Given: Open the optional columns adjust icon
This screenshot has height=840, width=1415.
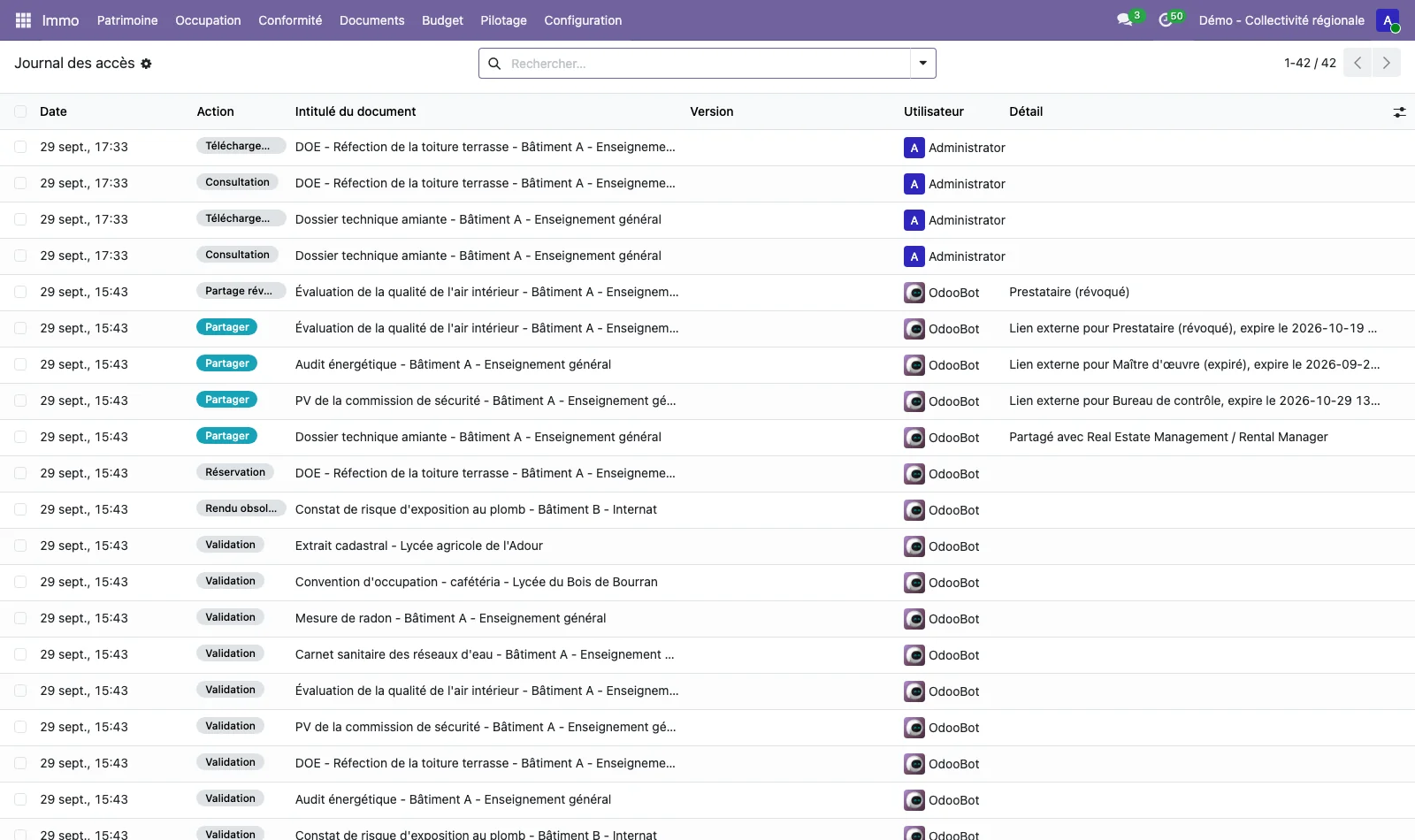Looking at the screenshot, I should (x=1399, y=112).
